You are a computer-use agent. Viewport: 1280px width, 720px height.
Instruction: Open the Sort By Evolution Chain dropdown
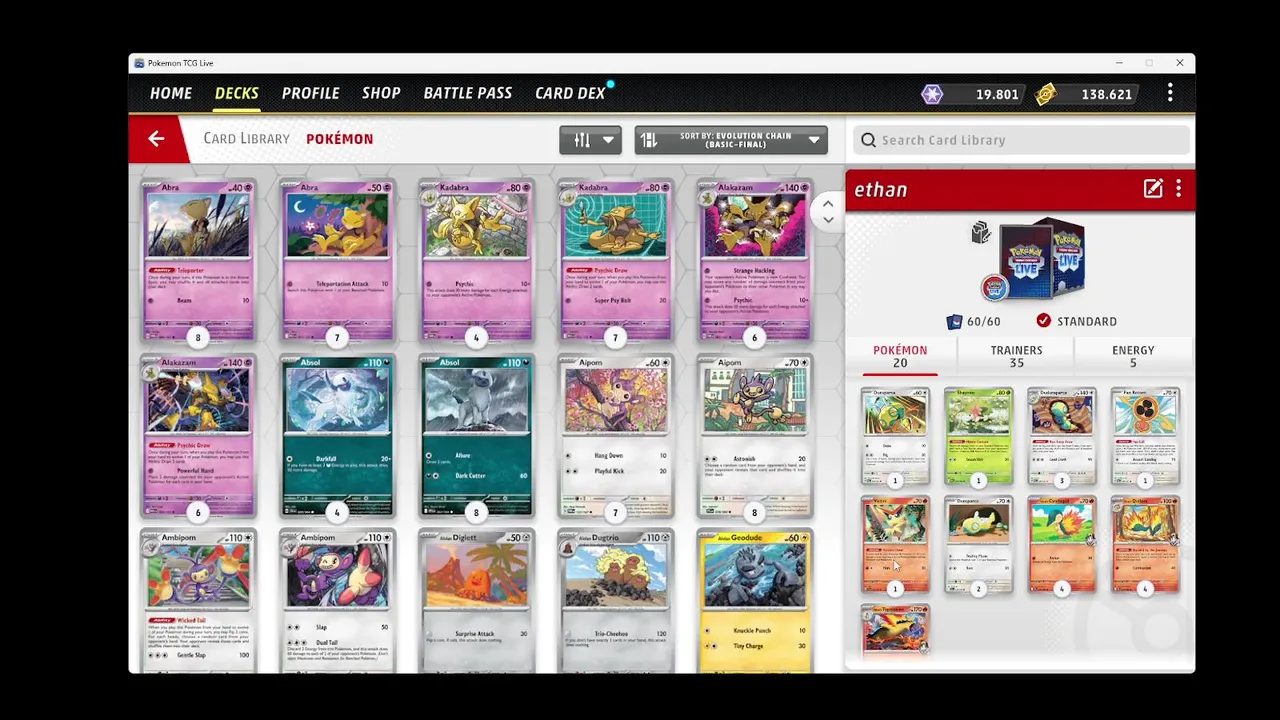pos(733,140)
